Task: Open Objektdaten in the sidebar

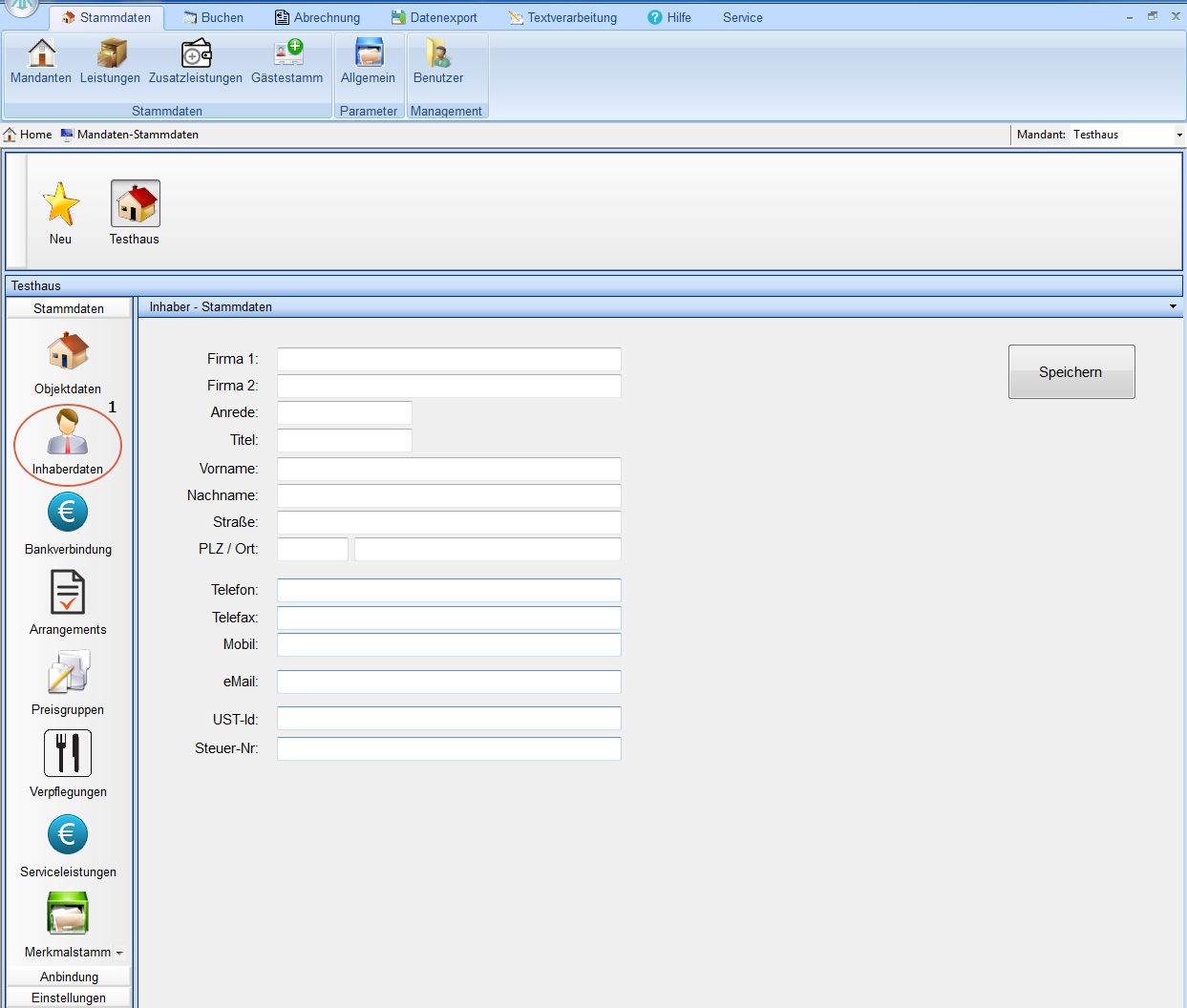Action: [68, 363]
